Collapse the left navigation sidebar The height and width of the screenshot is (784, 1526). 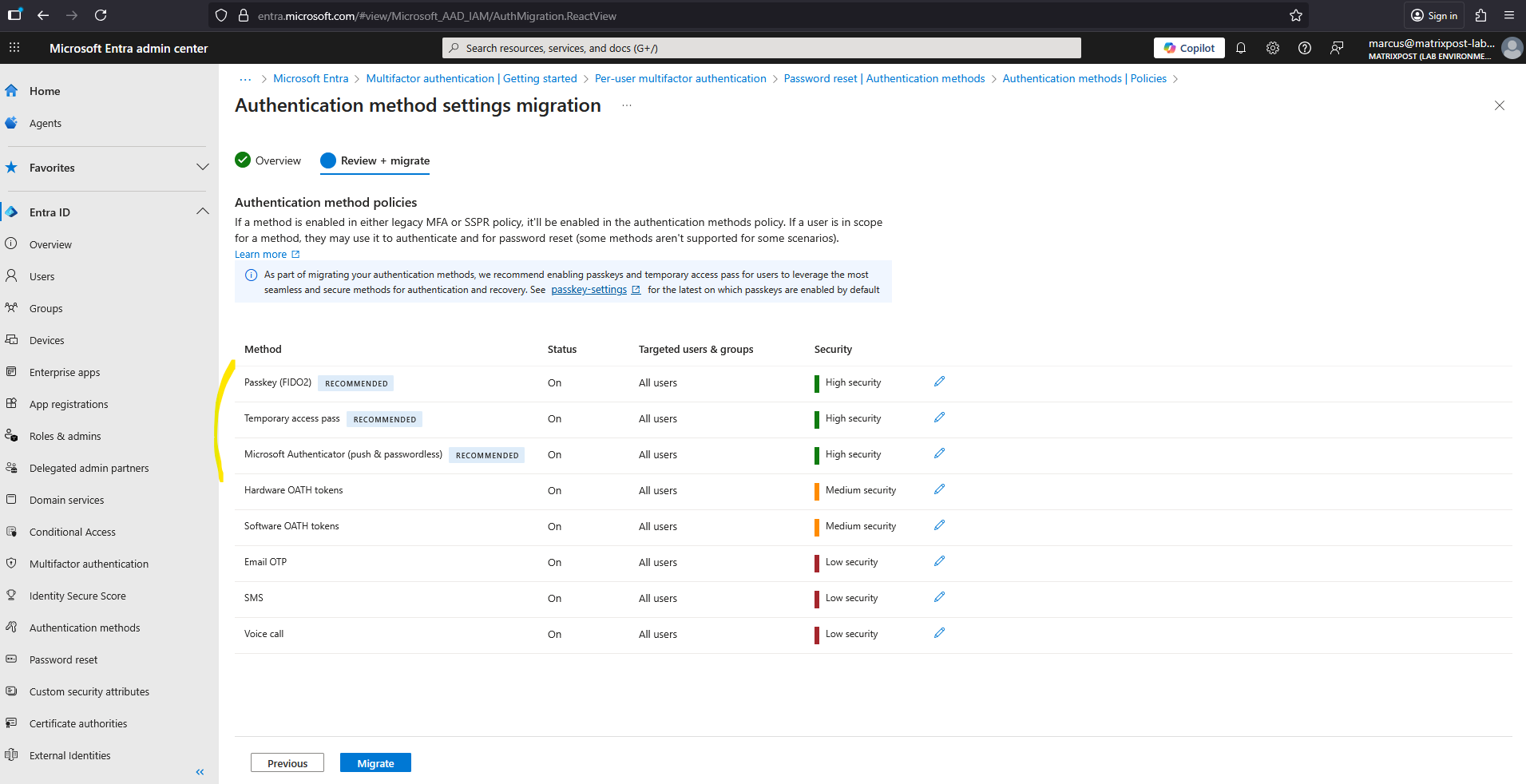200,772
